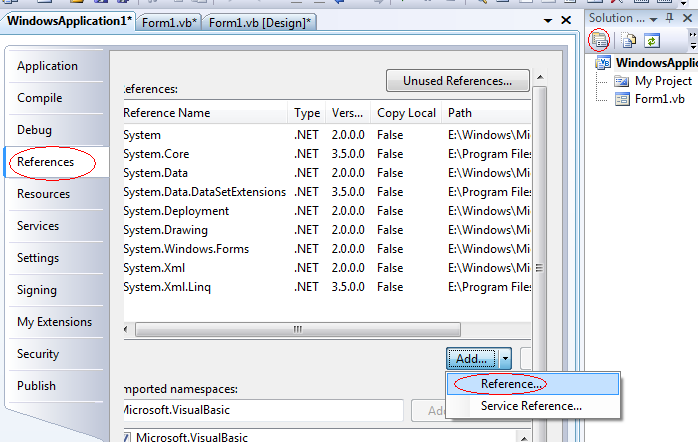
Task: Open the active documents list dropdown arrow
Action: click(x=548, y=21)
